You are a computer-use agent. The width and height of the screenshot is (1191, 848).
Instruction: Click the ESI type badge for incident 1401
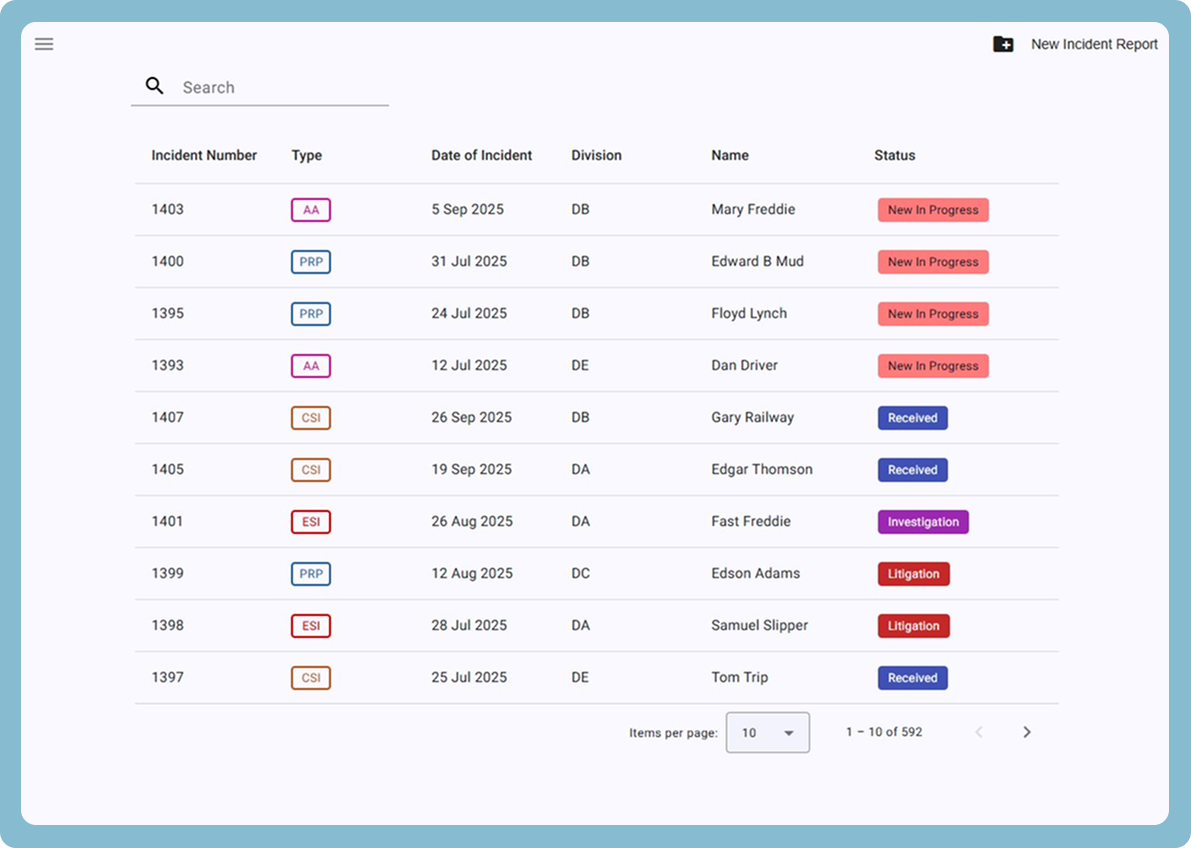pyautogui.click(x=311, y=522)
